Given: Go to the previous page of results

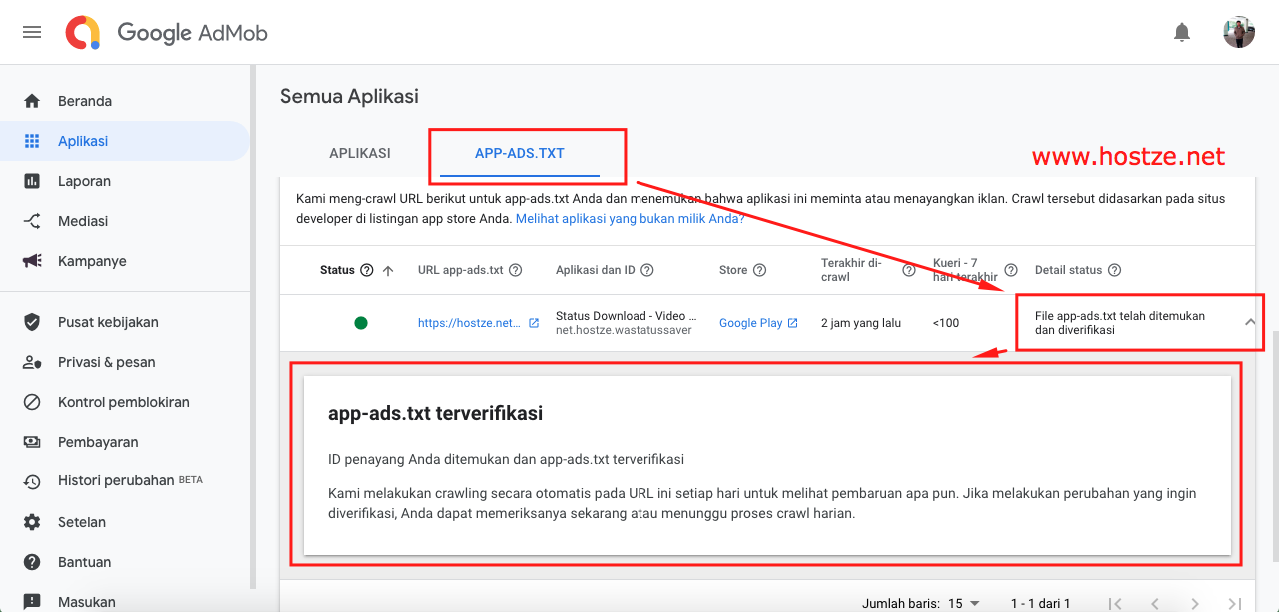Looking at the screenshot, I should pos(1155,603).
